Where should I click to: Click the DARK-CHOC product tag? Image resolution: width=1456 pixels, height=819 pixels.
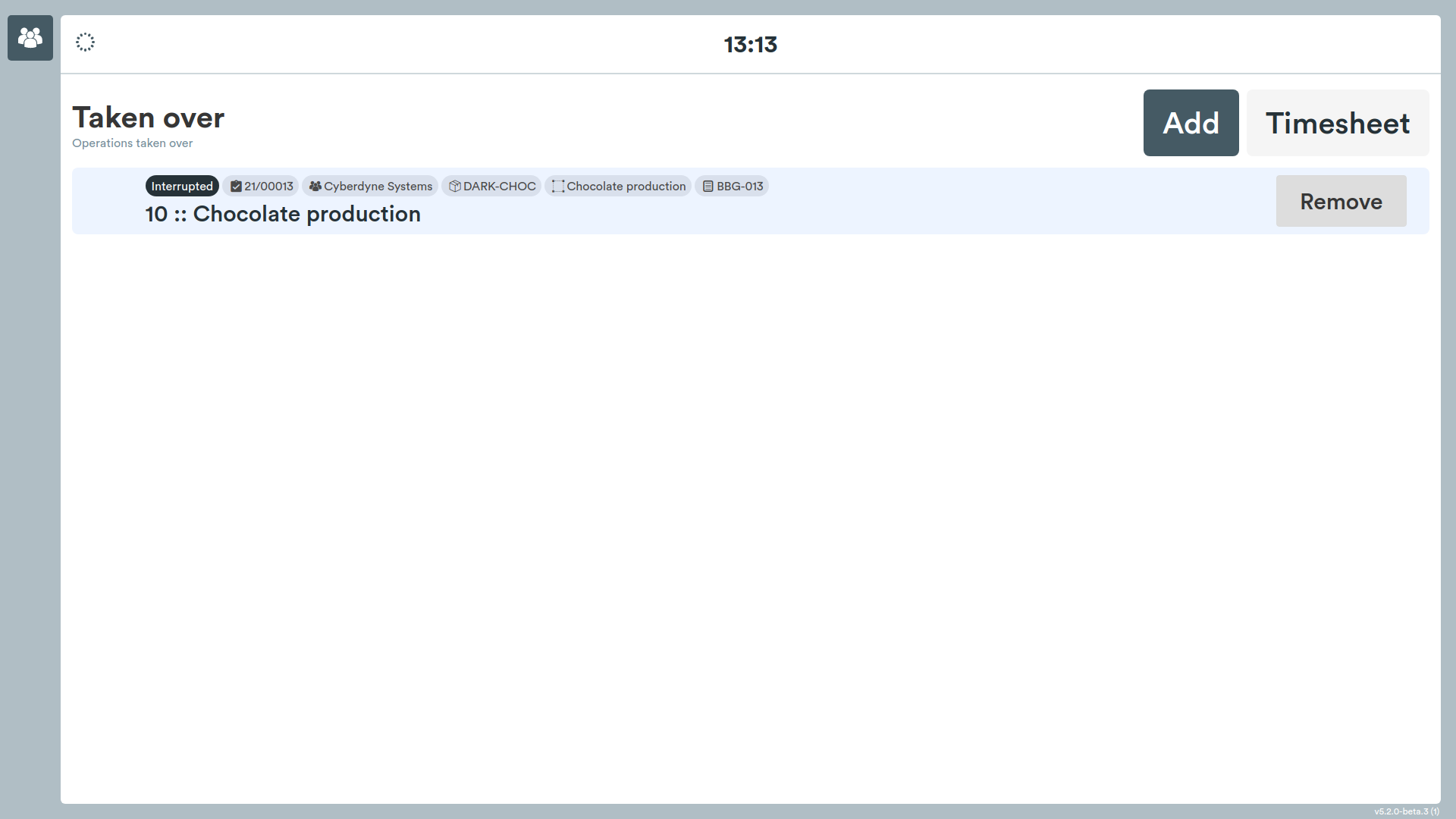(491, 186)
